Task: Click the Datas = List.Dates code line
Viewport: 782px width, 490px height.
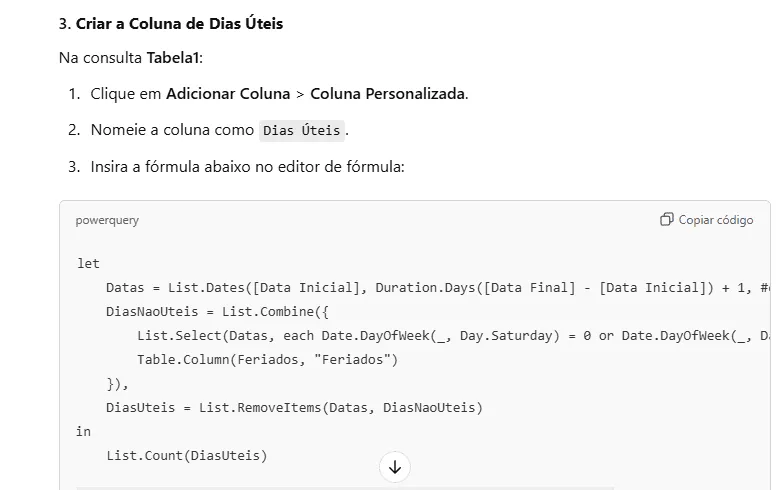Action: tap(438, 288)
